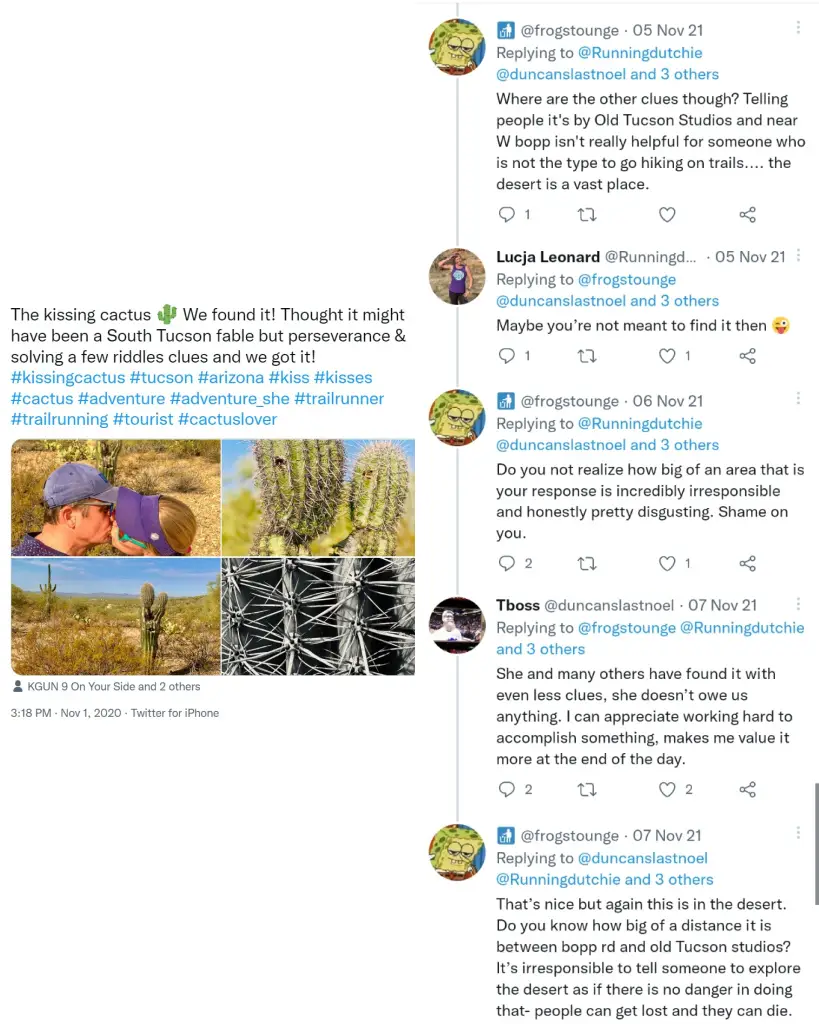The height and width of the screenshot is (1024, 819).
Task: Open the Lucja Leonard profile avatar
Action: (x=457, y=276)
